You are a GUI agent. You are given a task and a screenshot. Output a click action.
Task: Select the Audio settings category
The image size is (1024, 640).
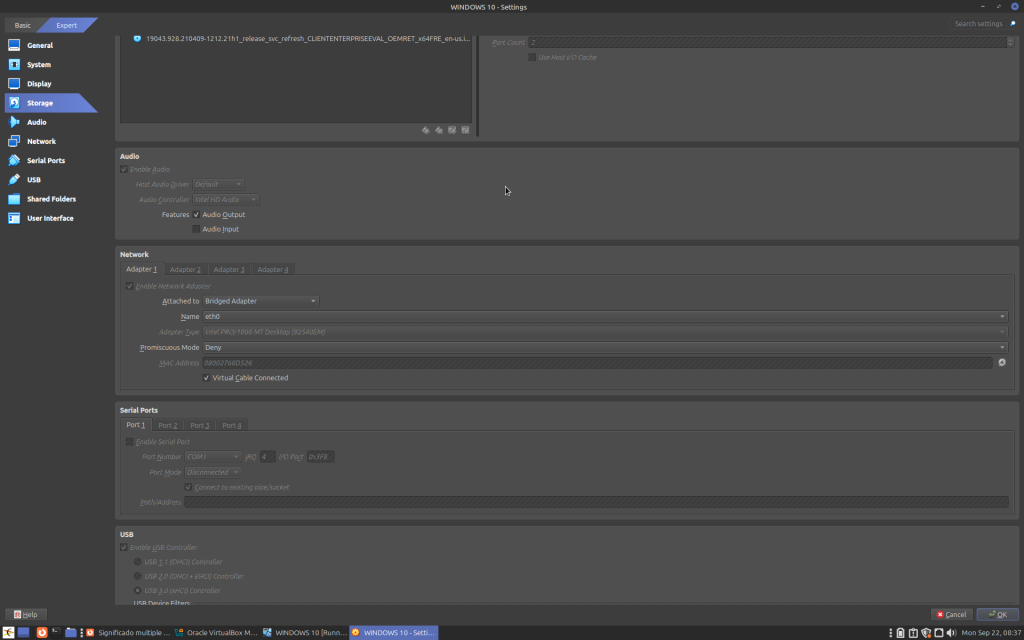pyautogui.click(x=37, y=122)
